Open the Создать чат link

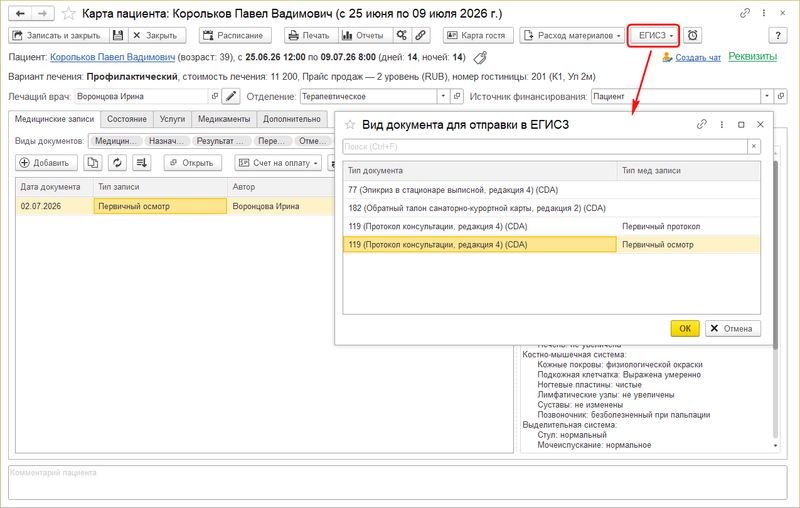click(x=698, y=58)
